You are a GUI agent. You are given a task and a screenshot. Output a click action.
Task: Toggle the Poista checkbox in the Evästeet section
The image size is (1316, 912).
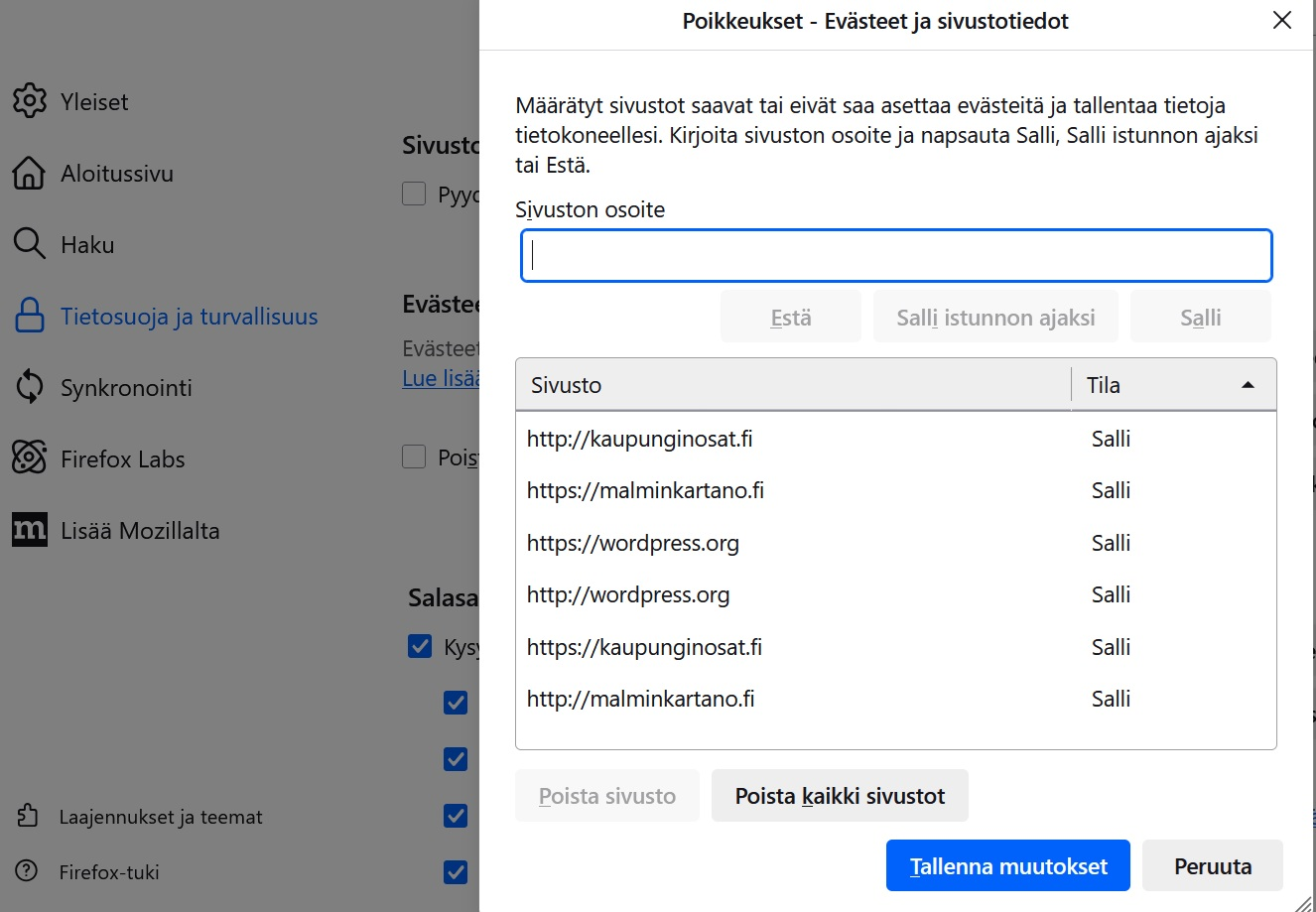[414, 456]
